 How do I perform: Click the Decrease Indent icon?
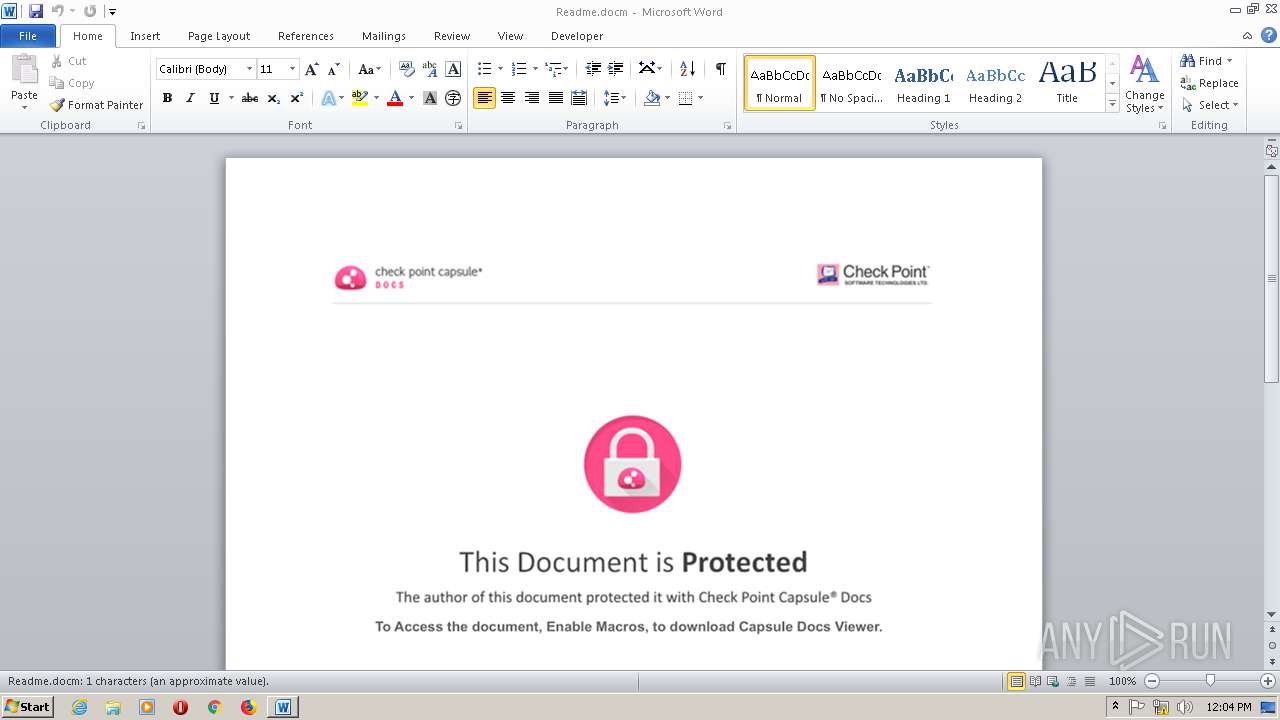pos(593,69)
